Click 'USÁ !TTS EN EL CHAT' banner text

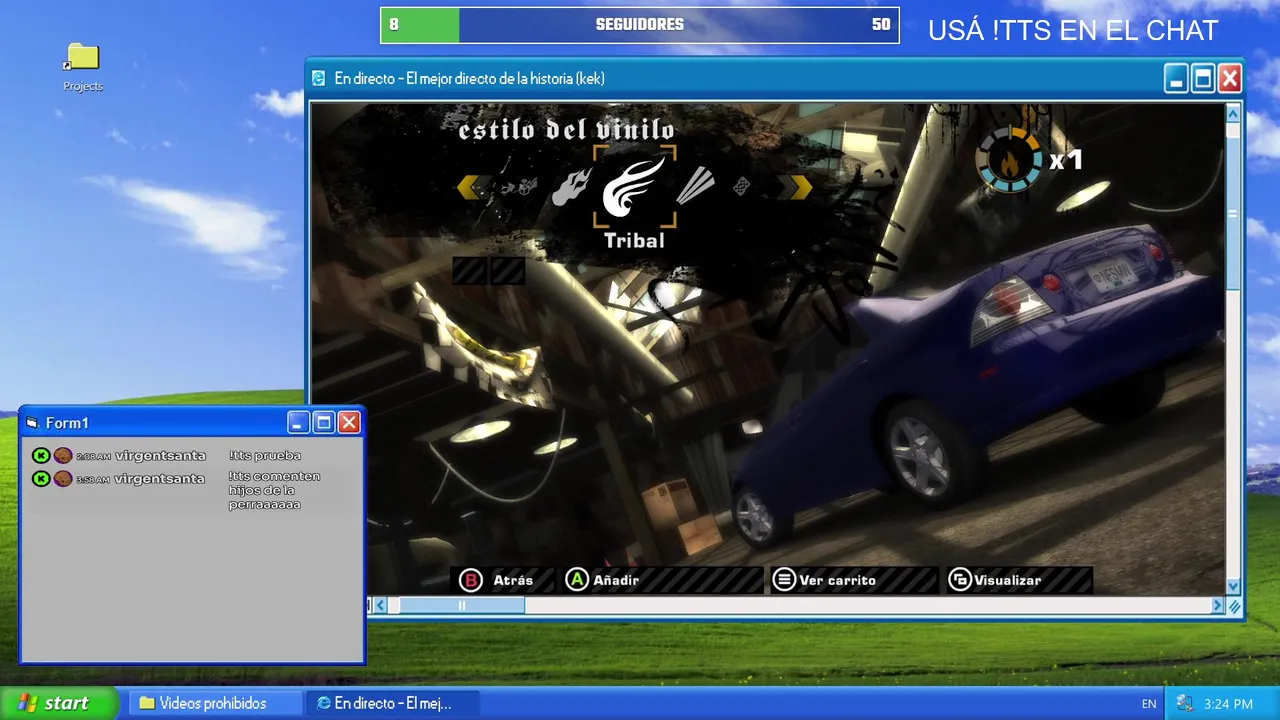coord(1073,31)
